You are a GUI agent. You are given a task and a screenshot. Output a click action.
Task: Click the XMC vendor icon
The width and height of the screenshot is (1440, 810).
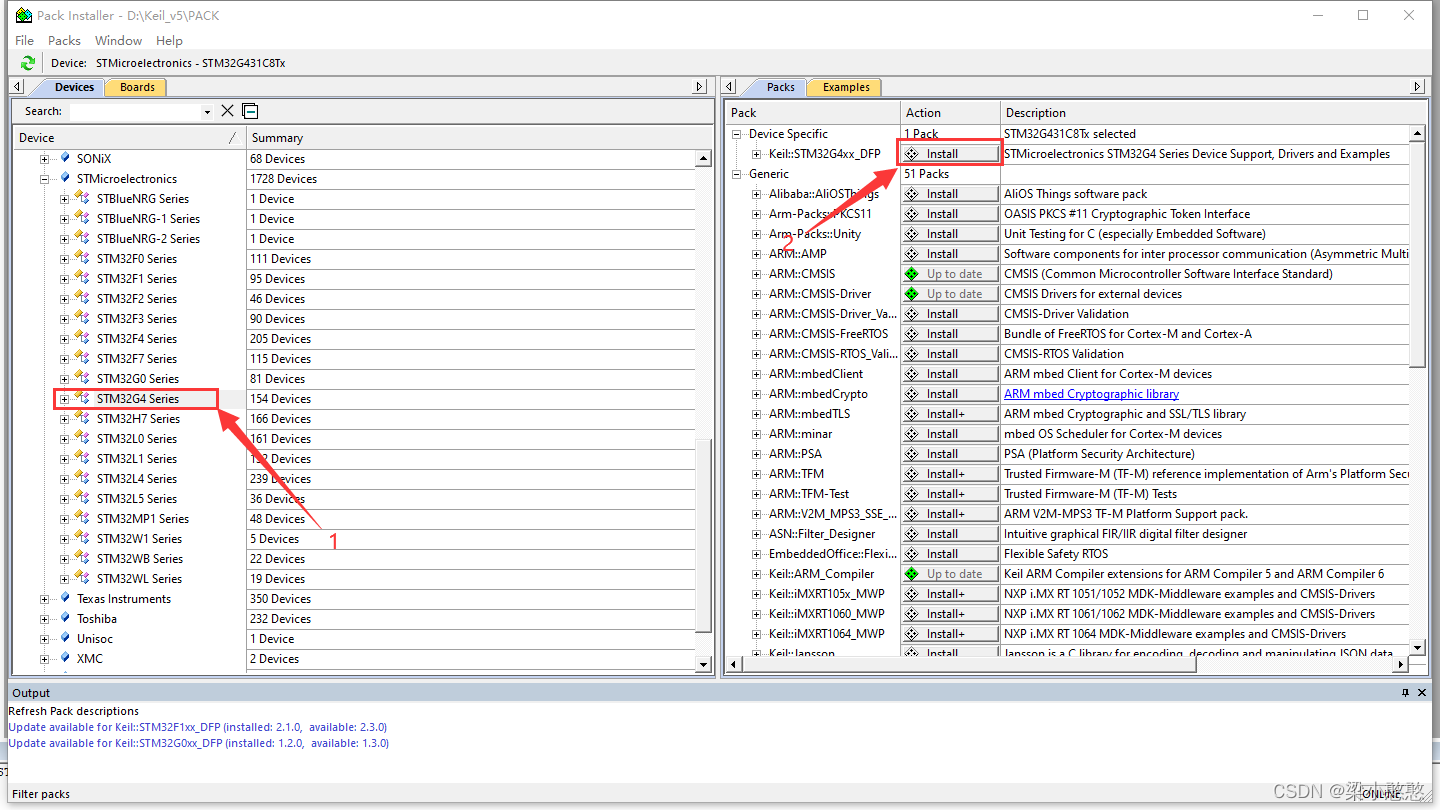coord(65,658)
